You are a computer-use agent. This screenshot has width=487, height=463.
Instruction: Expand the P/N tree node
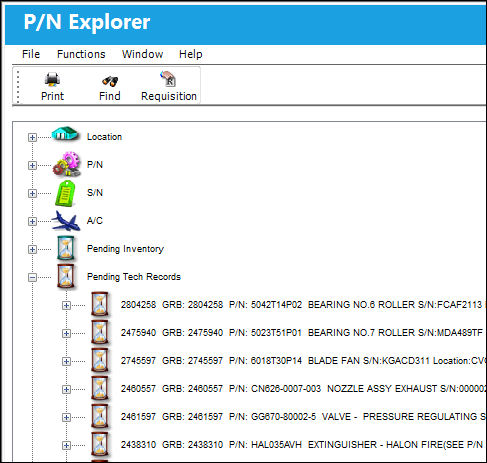click(32, 165)
